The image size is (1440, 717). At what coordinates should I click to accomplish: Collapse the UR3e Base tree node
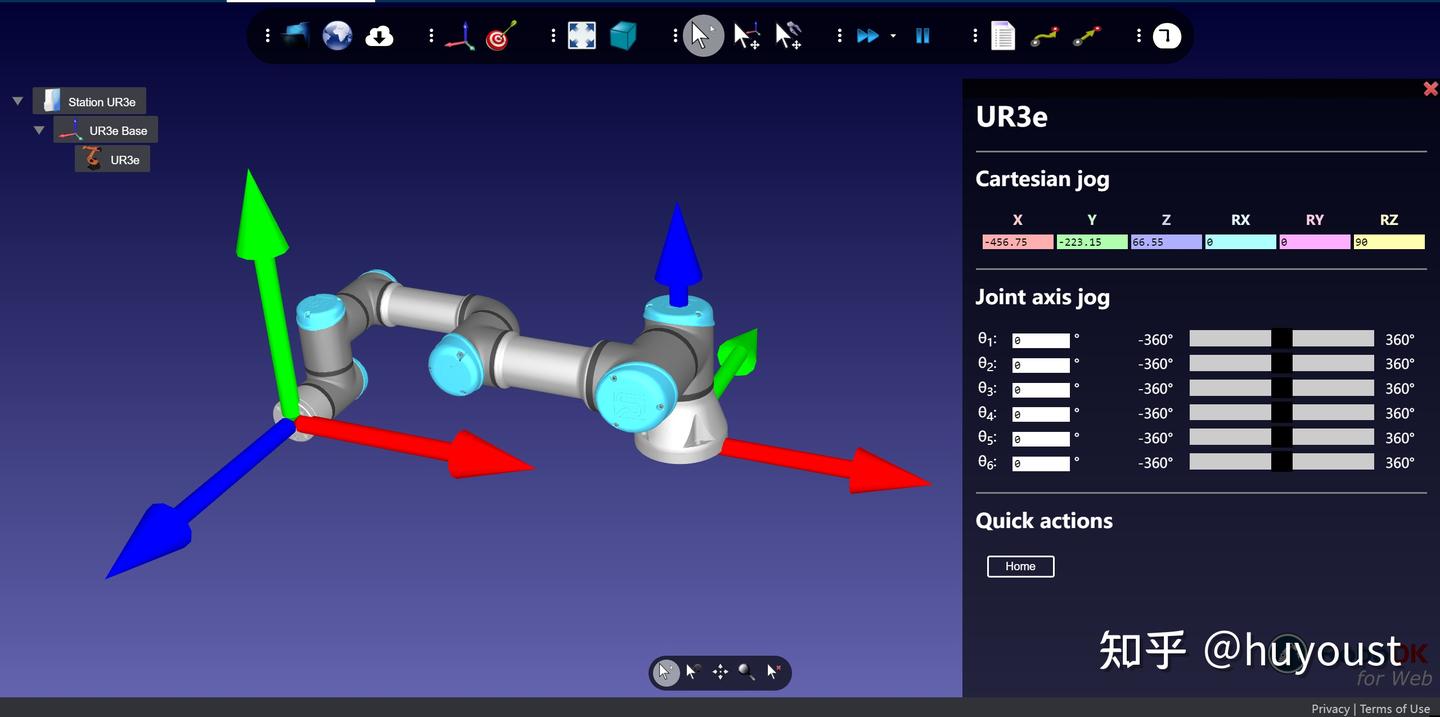click(39, 130)
